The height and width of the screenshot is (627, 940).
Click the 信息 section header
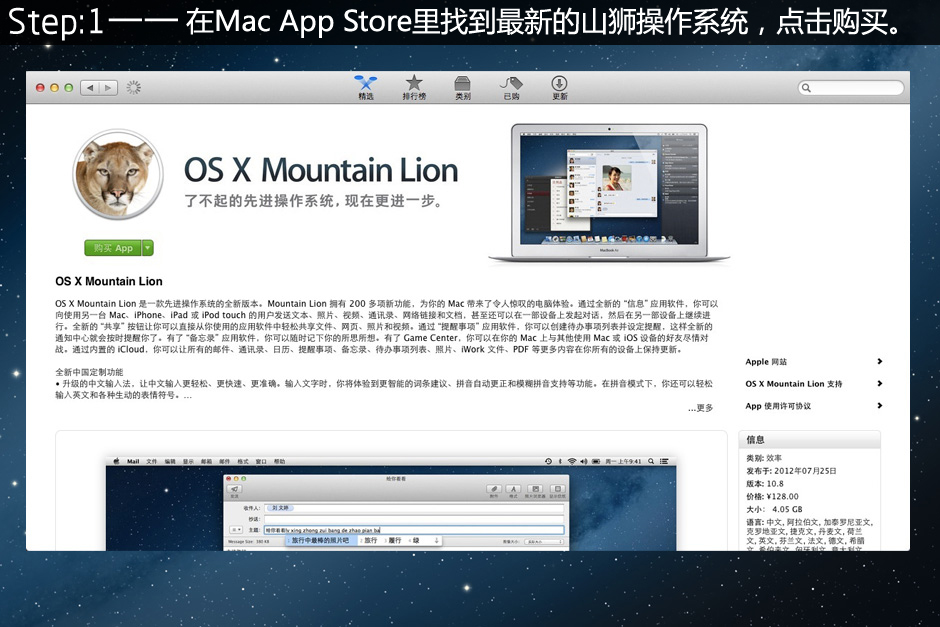755,439
